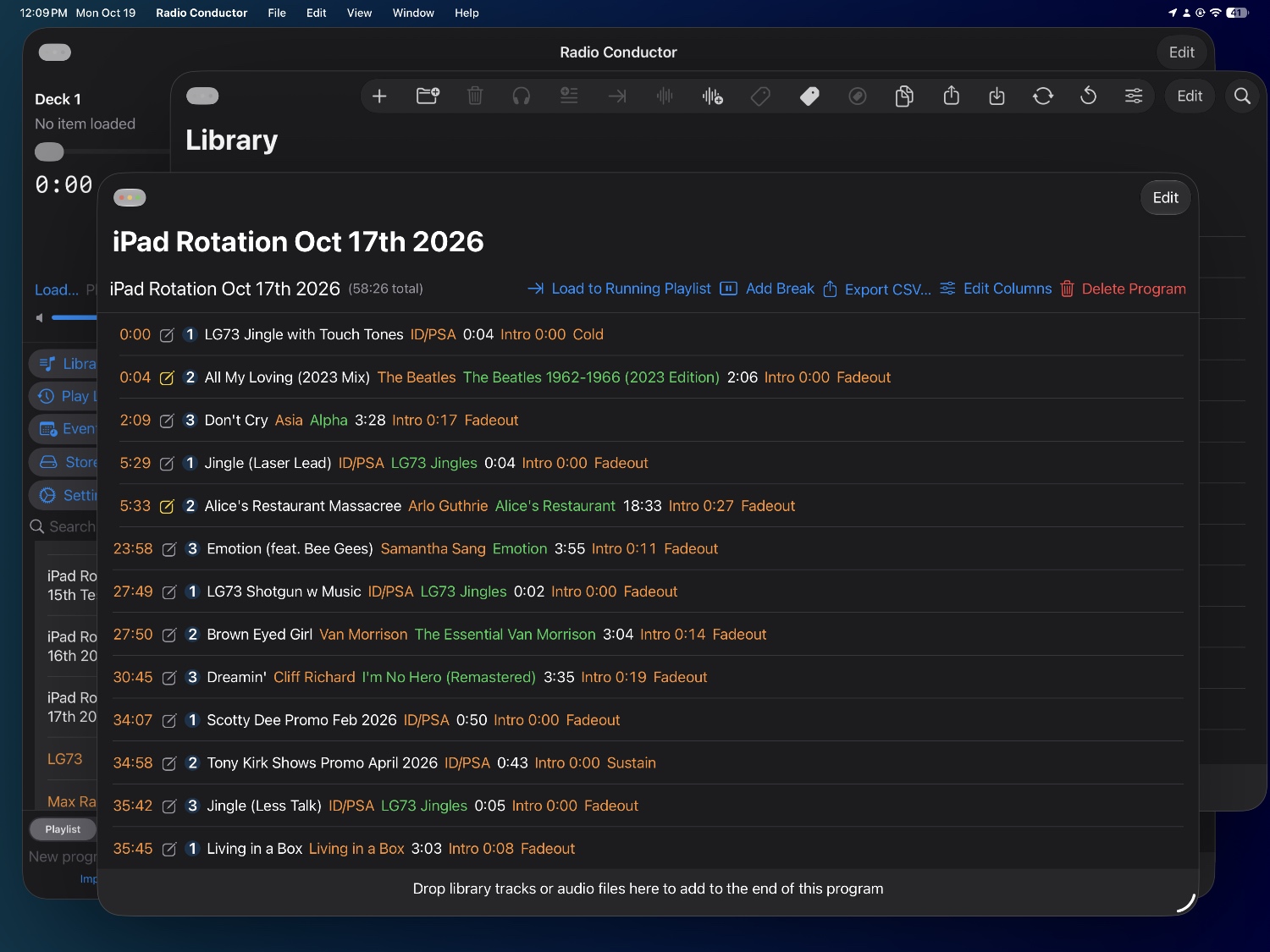Click the edit icon on Living in a Box row
Screen dimensions: 1270x952
(x=169, y=850)
